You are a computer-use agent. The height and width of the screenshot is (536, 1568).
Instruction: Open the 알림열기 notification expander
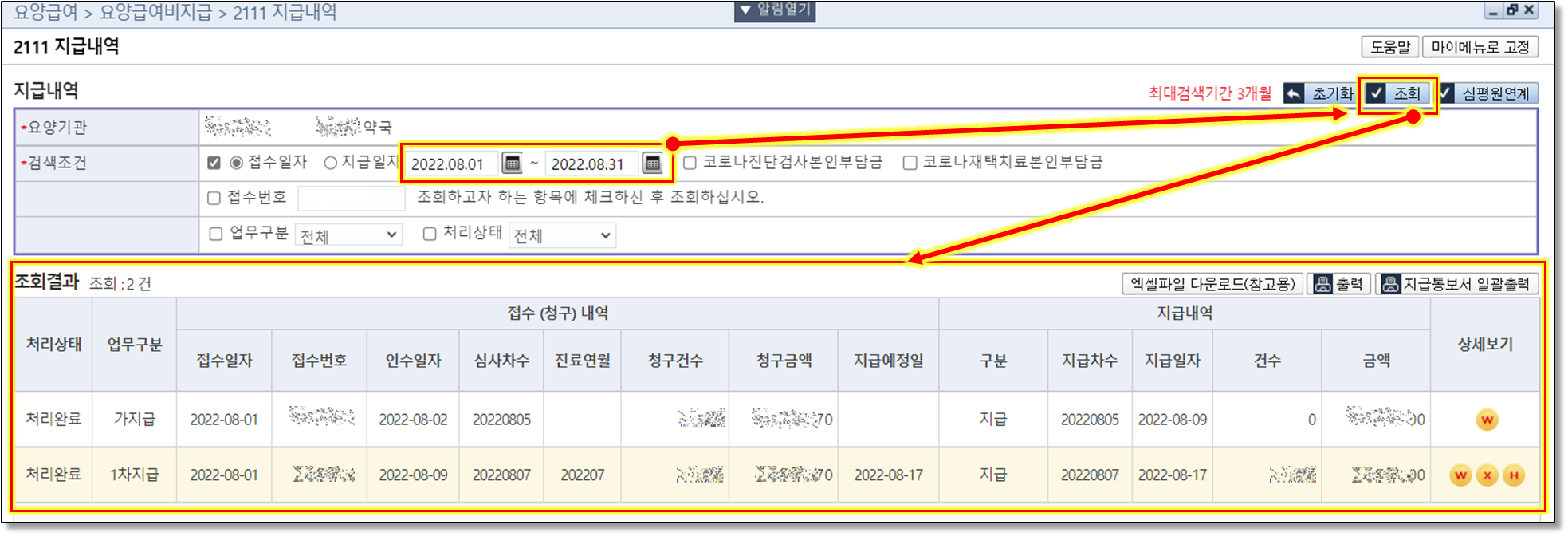774,10
